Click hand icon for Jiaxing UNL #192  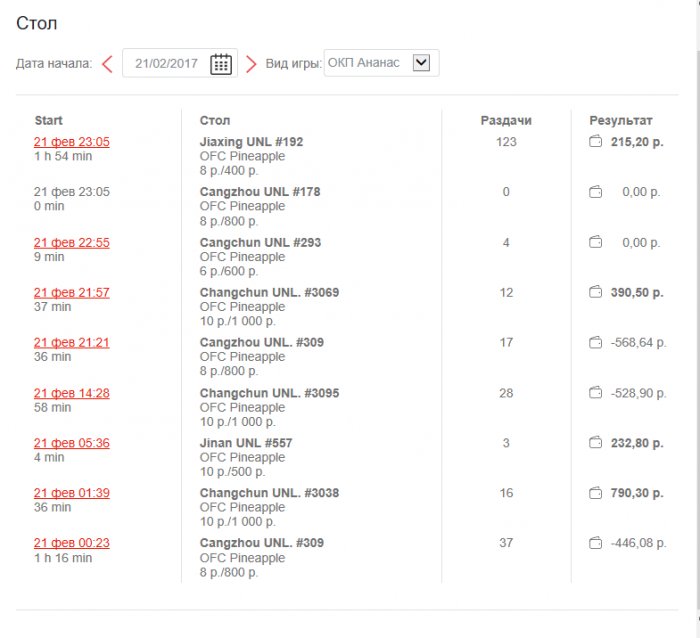pyautogui.click(x=595, y=142)
